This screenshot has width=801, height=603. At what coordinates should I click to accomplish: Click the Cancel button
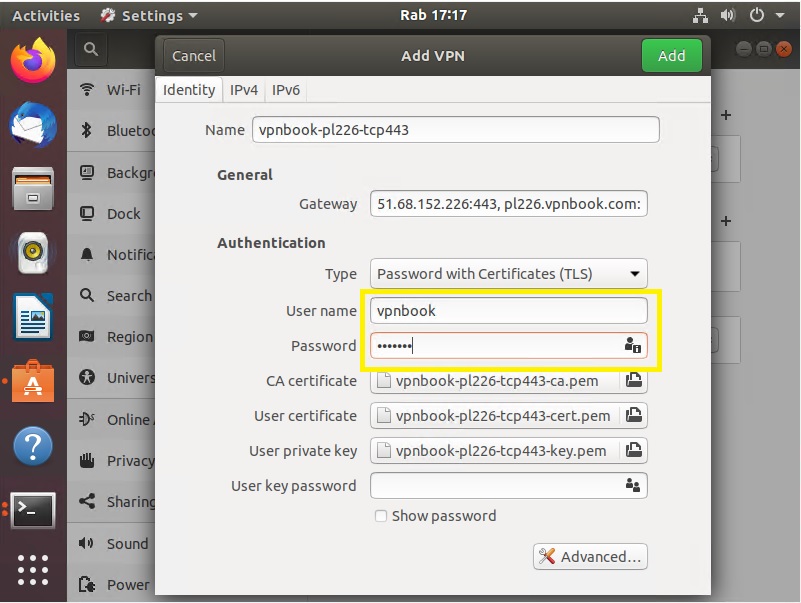click(194, 56)
